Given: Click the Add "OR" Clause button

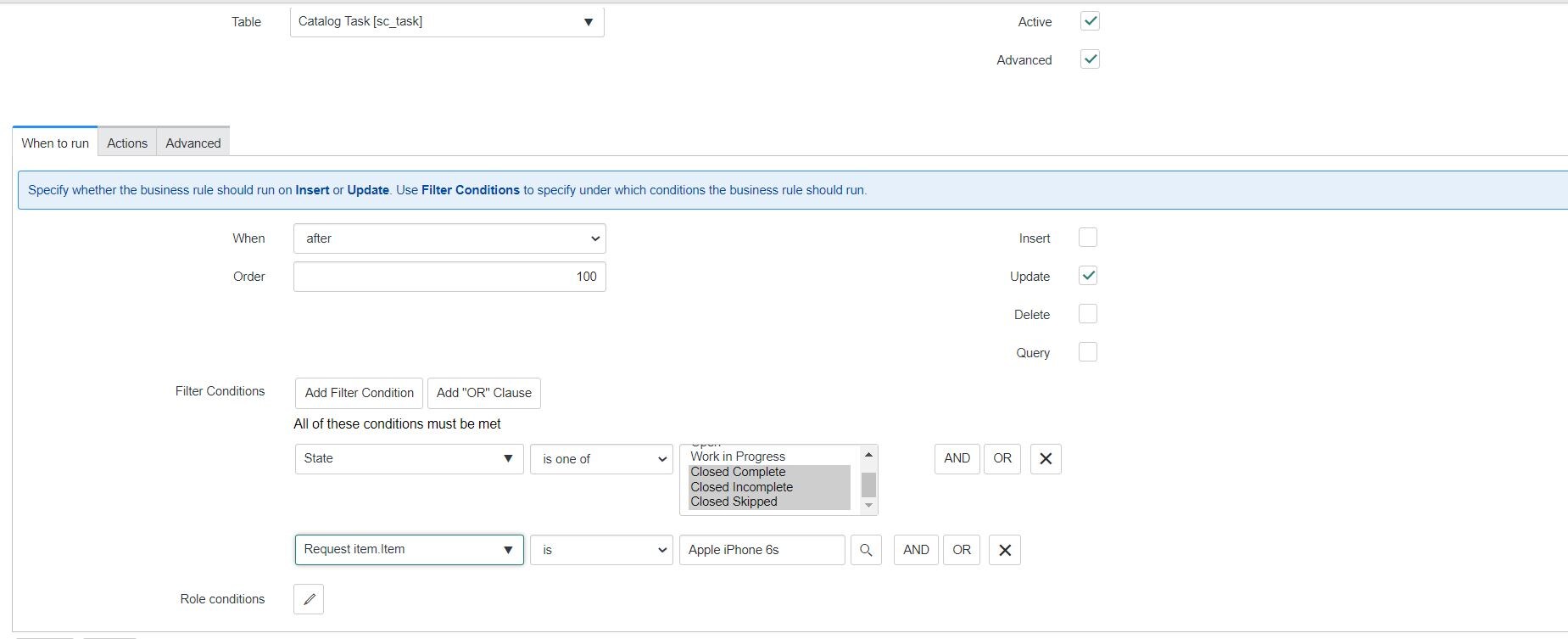Looking at the screenshot, I should 483,393.
